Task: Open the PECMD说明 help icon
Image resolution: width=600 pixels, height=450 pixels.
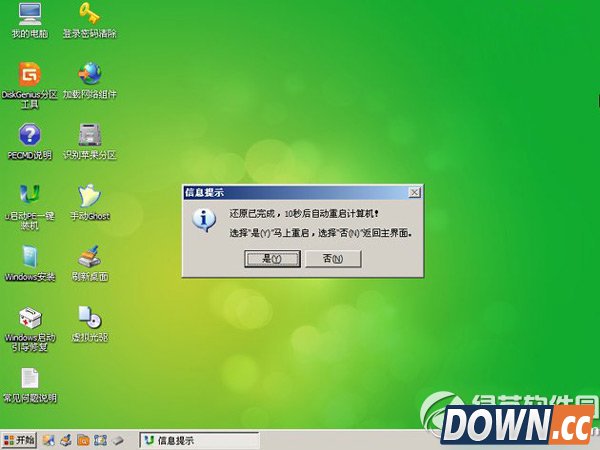Action: coord(29,141)
